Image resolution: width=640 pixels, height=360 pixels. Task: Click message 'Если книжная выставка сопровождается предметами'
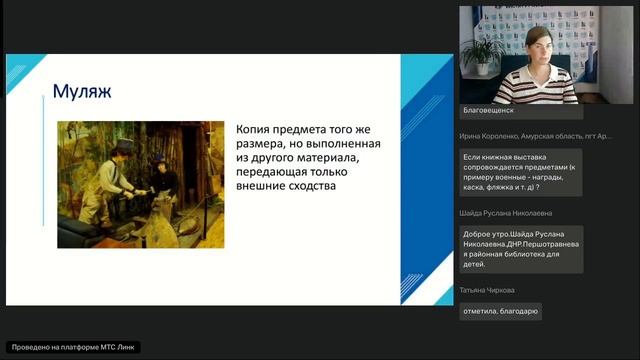click(x=521, y=172)
